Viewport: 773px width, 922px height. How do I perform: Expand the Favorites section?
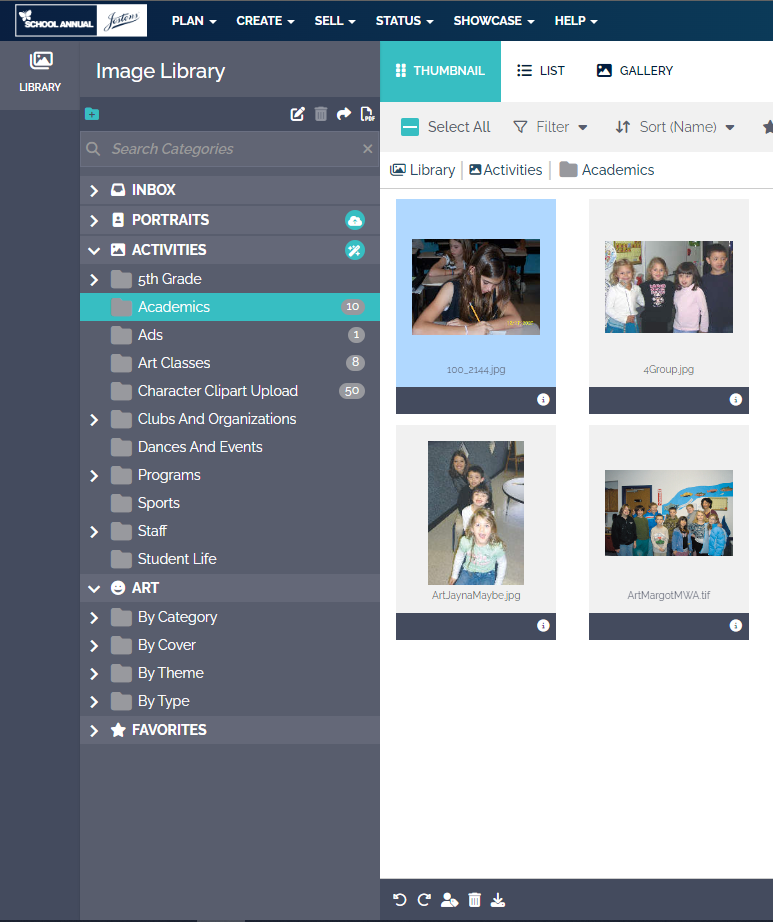tap(94, 730)
